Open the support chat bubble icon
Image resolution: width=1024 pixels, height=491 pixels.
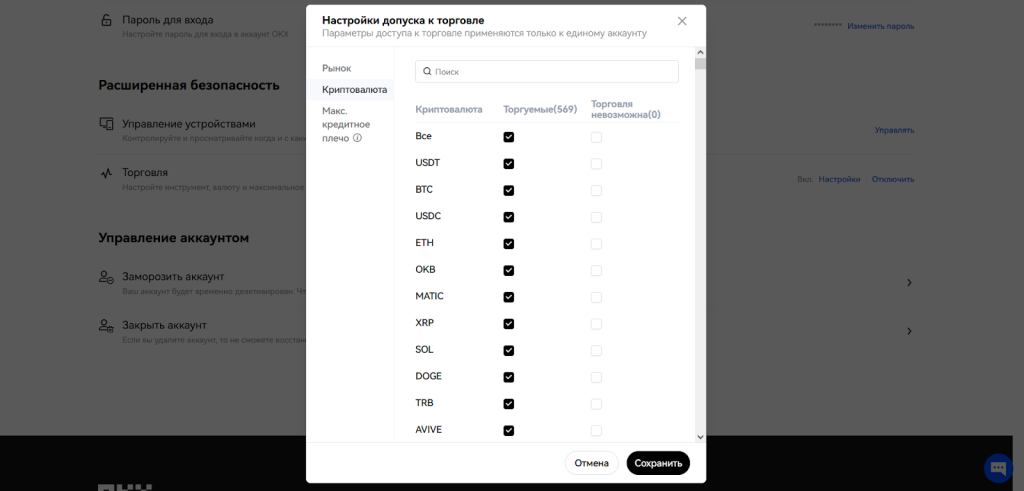point(998,467)
